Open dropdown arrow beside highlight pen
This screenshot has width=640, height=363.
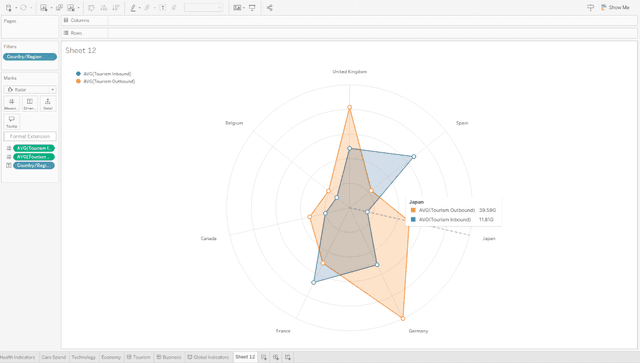pyautogui.click(x=140, y=8)
